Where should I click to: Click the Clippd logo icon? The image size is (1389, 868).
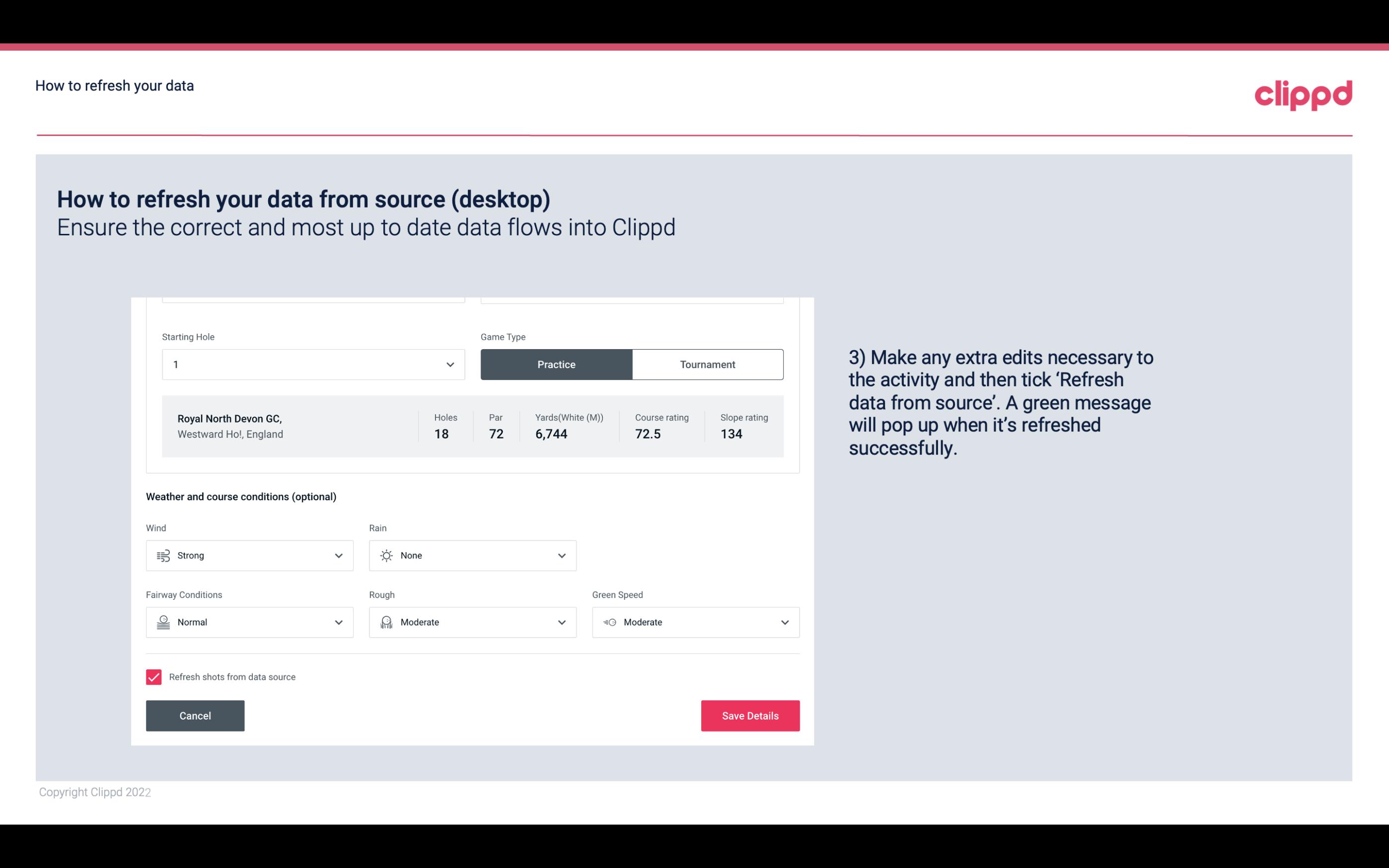tap(1304, 93)
